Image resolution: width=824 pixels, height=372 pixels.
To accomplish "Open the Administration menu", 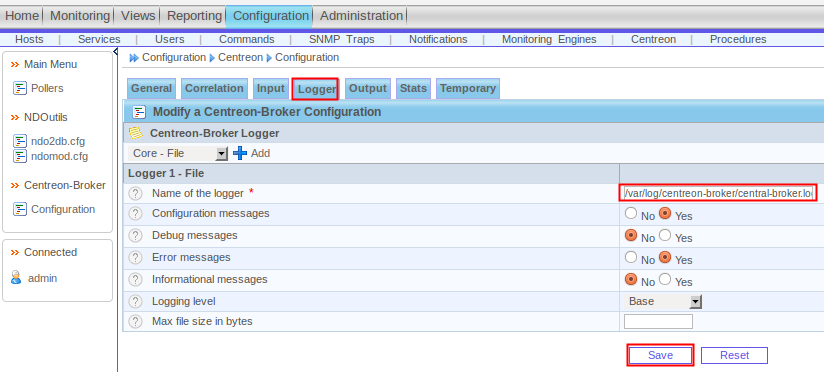I will (362, 16).
